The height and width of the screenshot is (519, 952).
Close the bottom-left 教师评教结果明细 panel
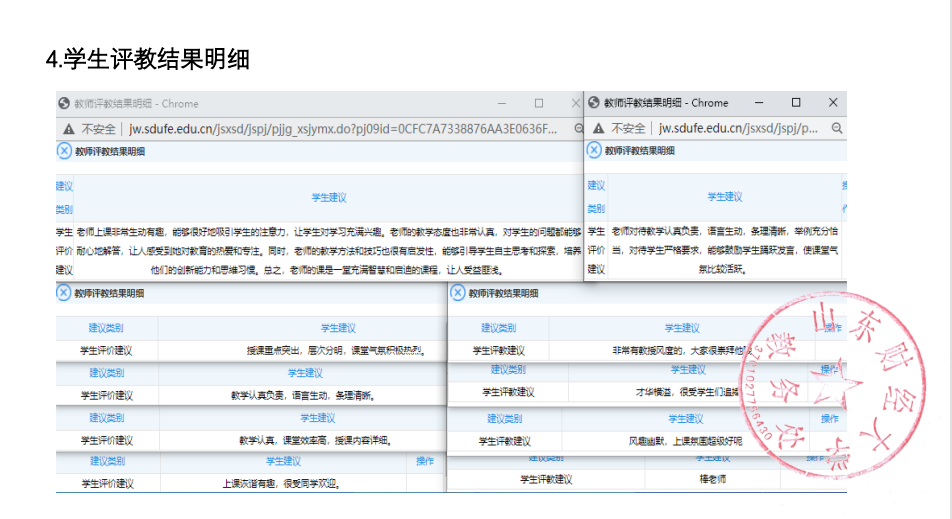click(x=64, y=293)
